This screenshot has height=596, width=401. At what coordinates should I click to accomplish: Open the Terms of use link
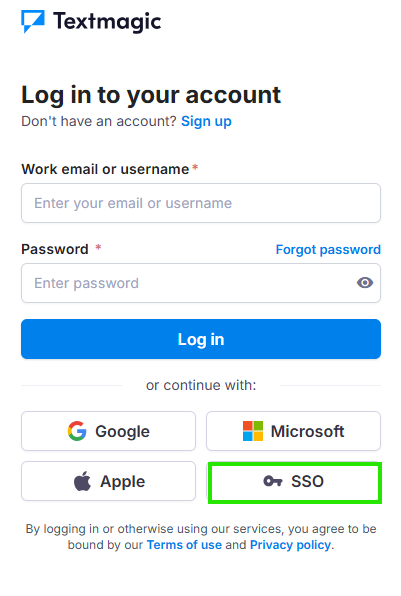pos(184,545)
